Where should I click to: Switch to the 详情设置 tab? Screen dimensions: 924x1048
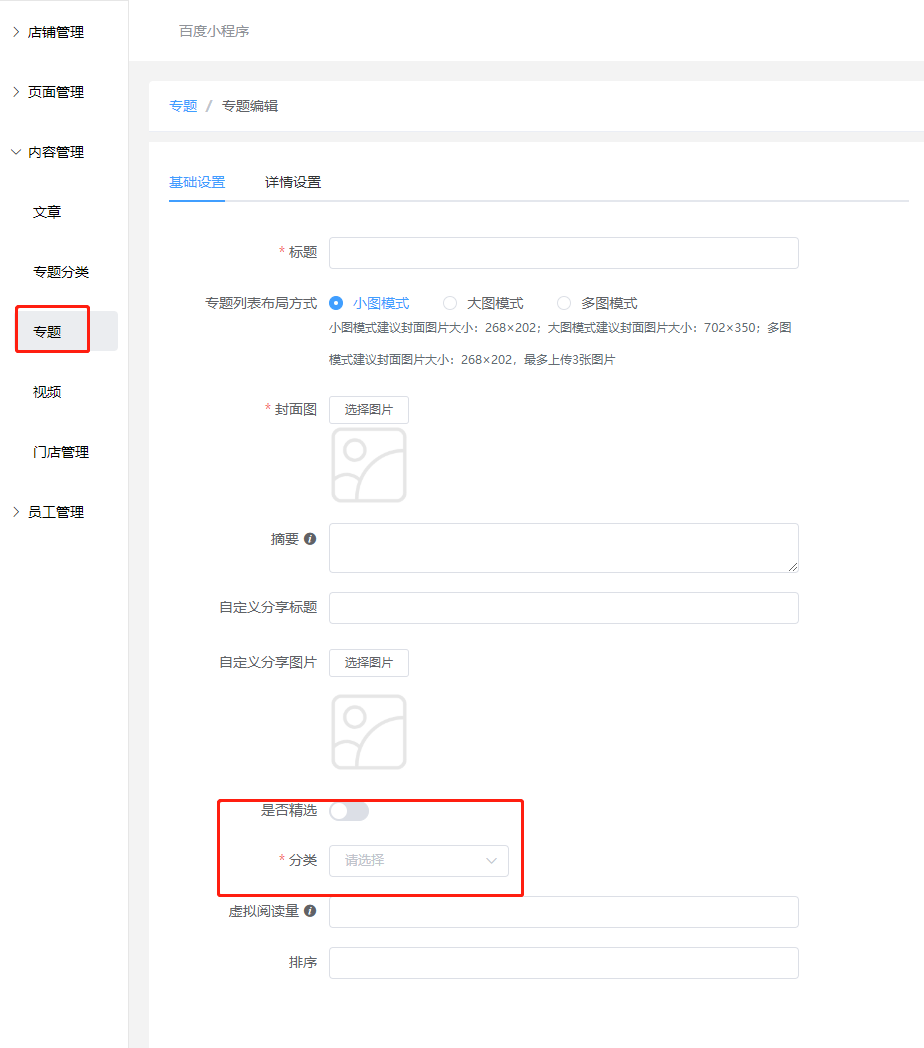(x=293, y=182)
